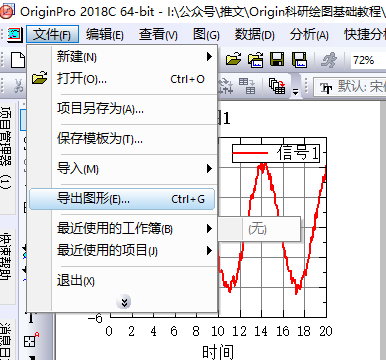The width and height of the screenshot is (386, 360).
Task: Expand the 新建(N) submenu
Action: (122, 57)
